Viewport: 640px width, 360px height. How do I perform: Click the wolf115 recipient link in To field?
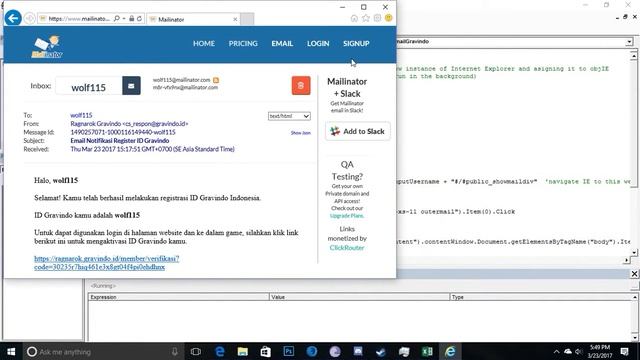pyautogui.click(x=81, y=116)
